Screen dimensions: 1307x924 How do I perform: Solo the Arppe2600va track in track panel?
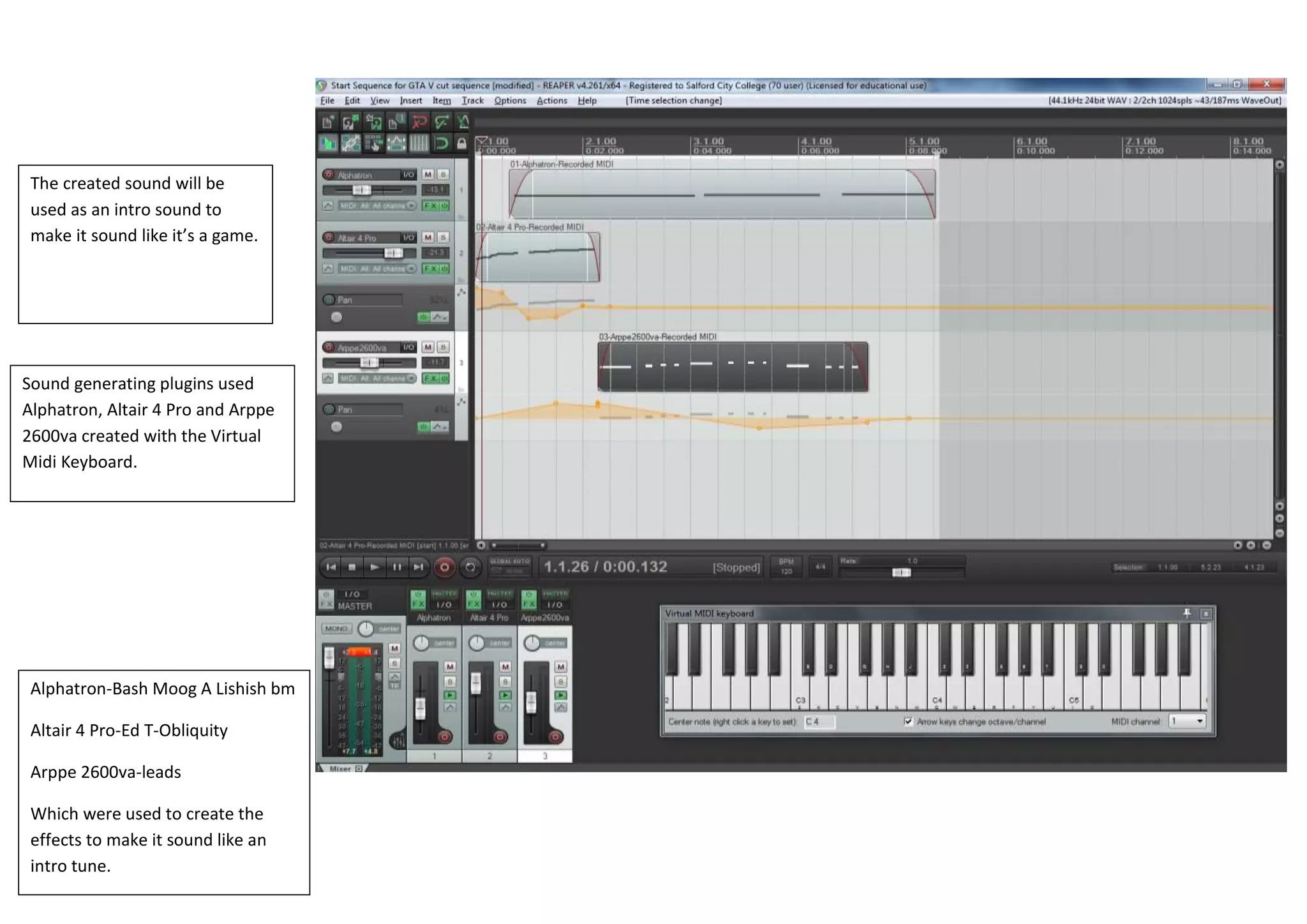click(x=443, y=347)
